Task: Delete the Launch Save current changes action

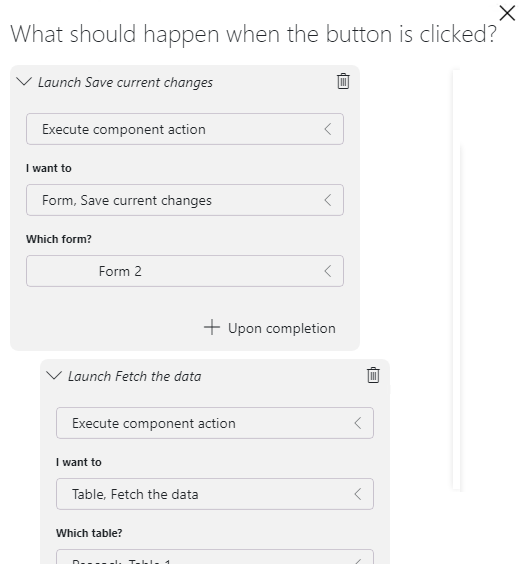Action: (x=343, y=81)
